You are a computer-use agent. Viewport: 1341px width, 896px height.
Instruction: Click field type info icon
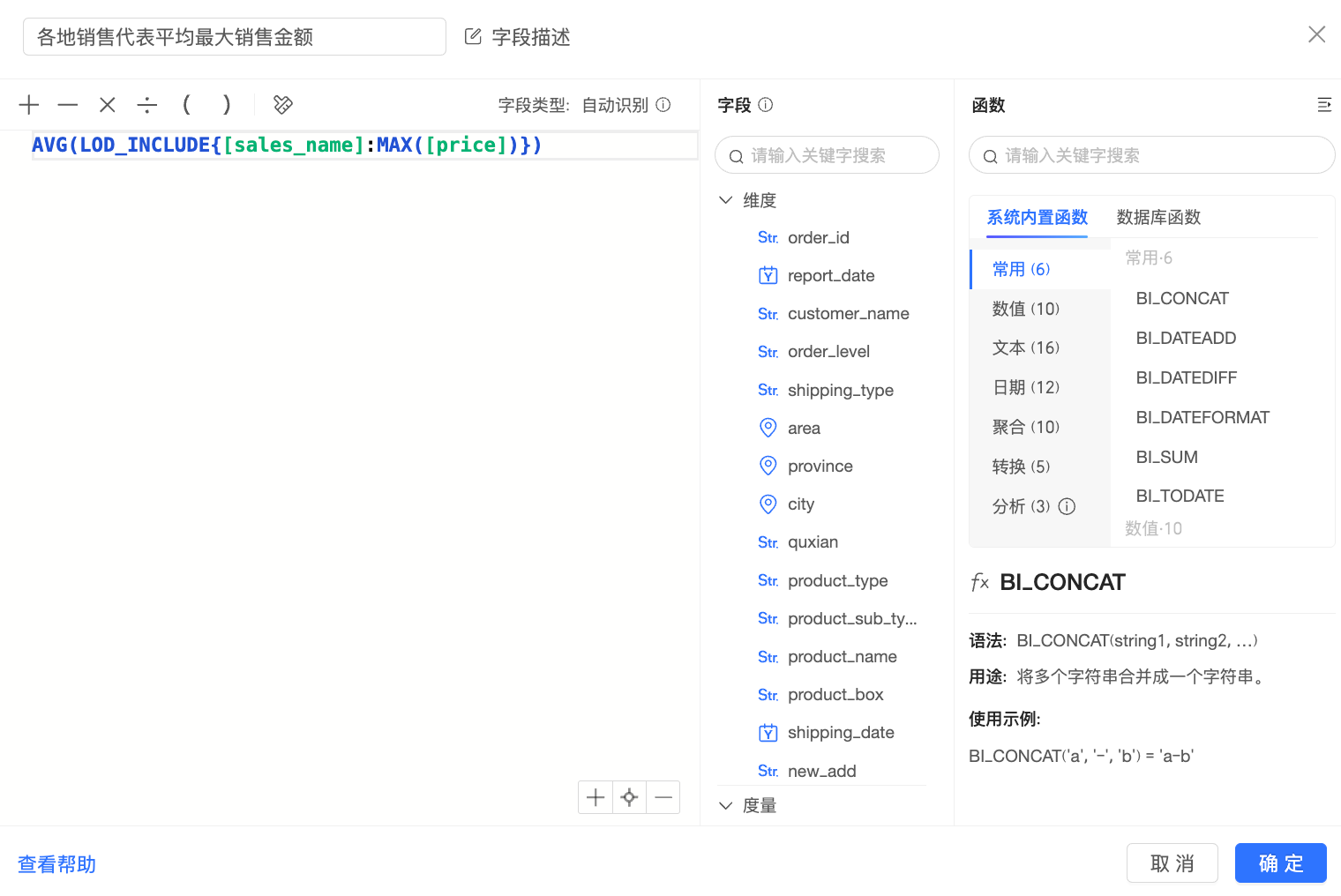click(x=663, y=104)
